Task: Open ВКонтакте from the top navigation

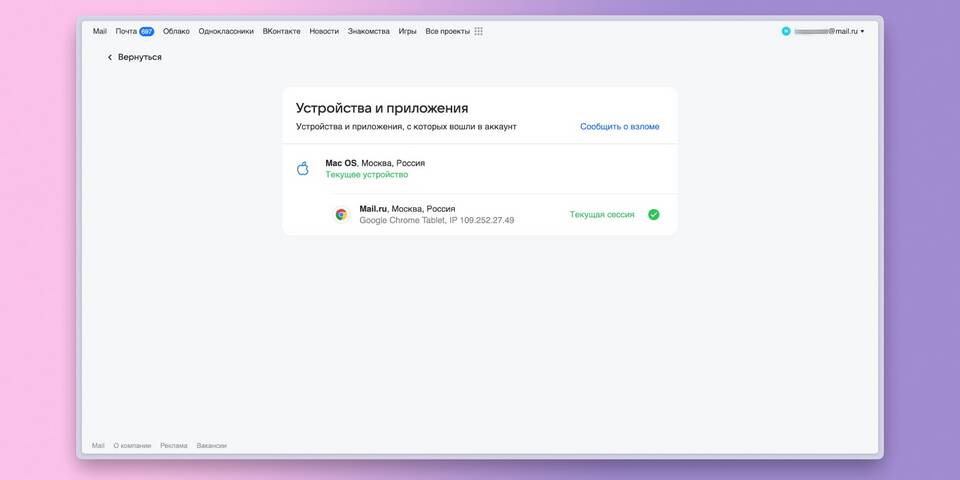Action: point(281,31)
